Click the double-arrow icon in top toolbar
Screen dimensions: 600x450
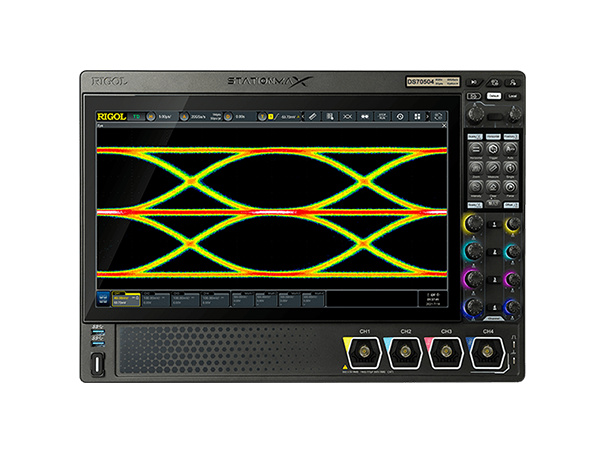(x=364, y=117)
